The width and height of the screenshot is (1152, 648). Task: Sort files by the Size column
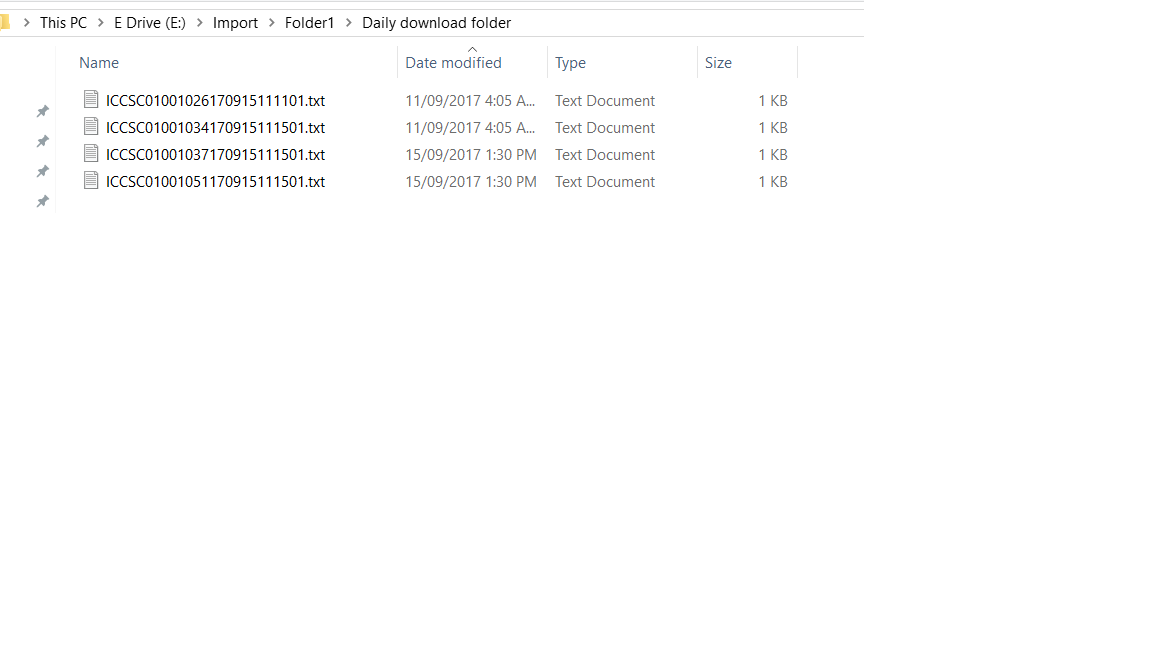(718, 62)
